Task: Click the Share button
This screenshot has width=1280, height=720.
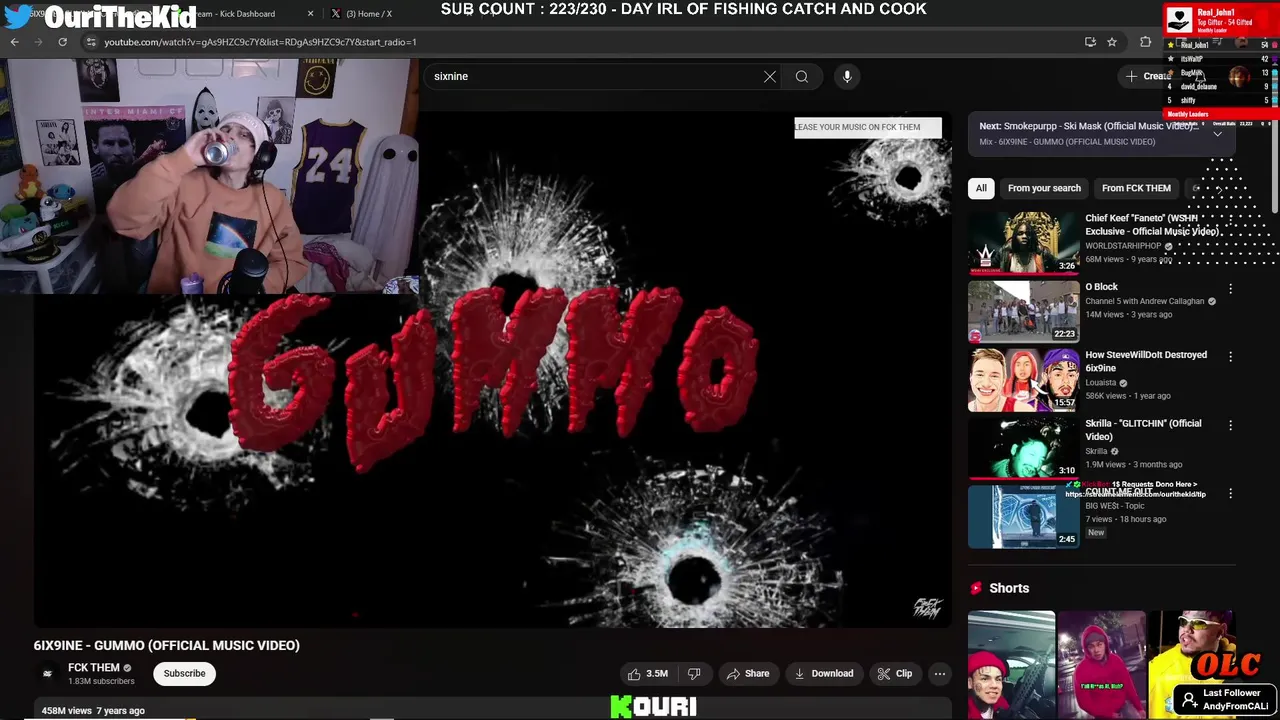Action: 748,674
